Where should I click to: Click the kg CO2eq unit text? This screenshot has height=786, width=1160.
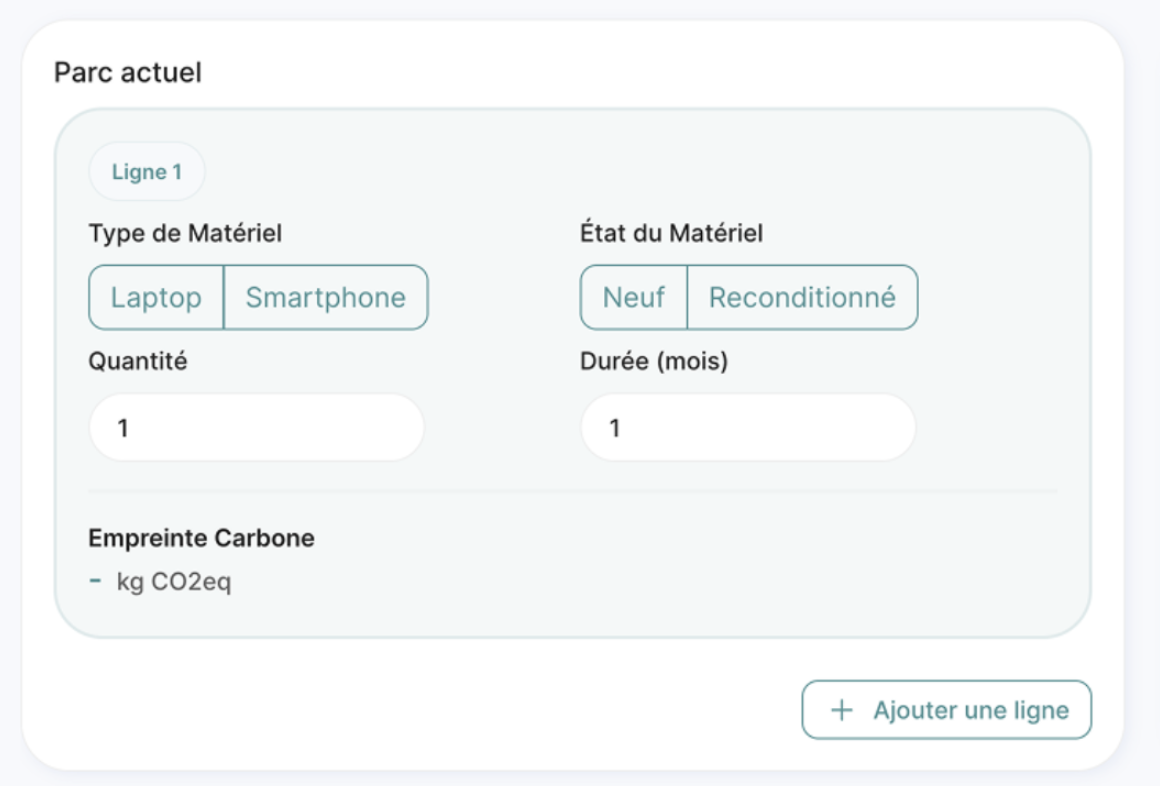click(x=174, y=582)
